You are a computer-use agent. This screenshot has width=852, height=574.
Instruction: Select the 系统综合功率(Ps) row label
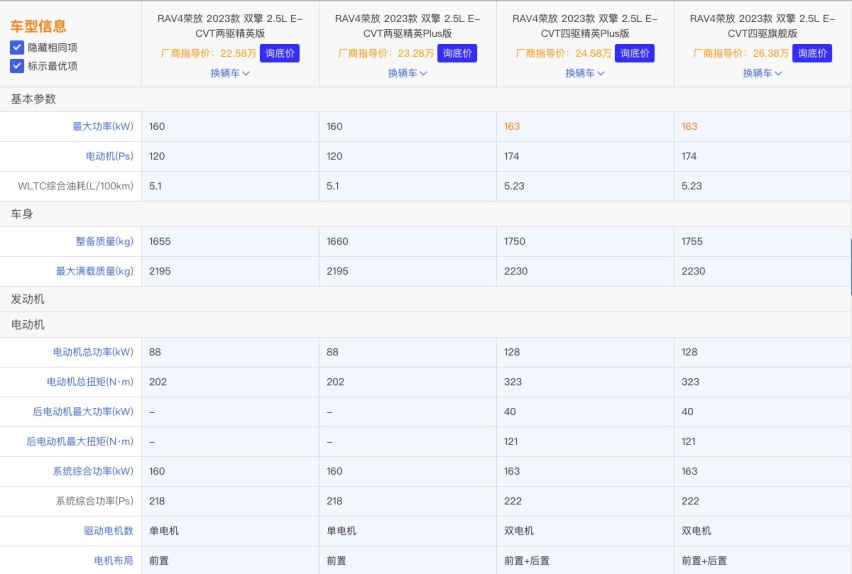(x=95, y=501)
